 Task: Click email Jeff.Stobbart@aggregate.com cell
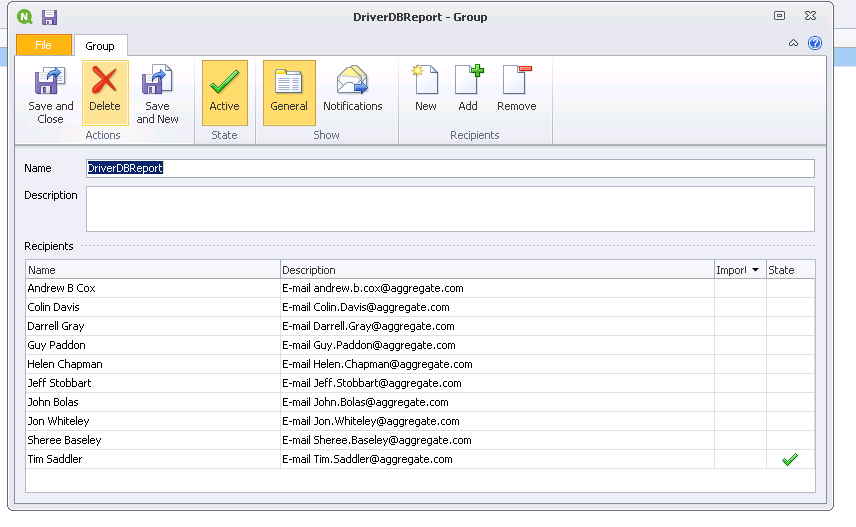[x=497, y=383]
